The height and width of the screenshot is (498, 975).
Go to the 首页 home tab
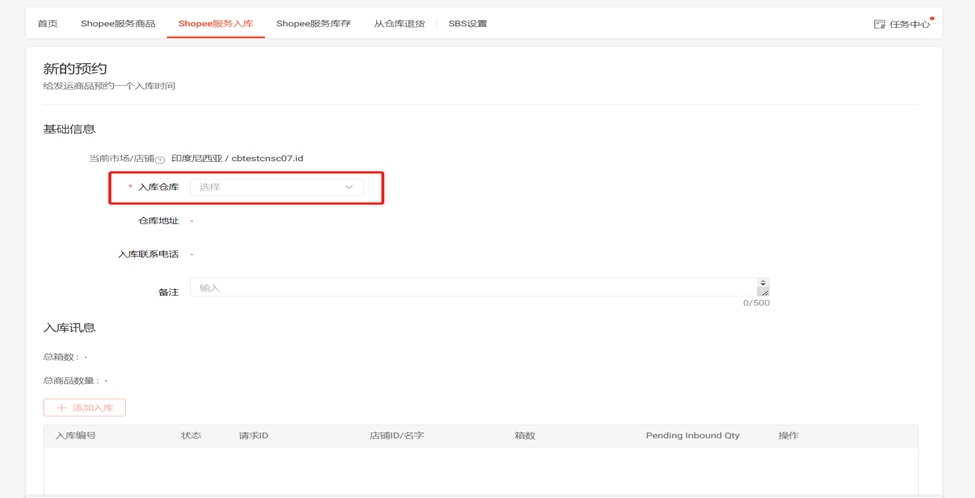coord(47,24)
